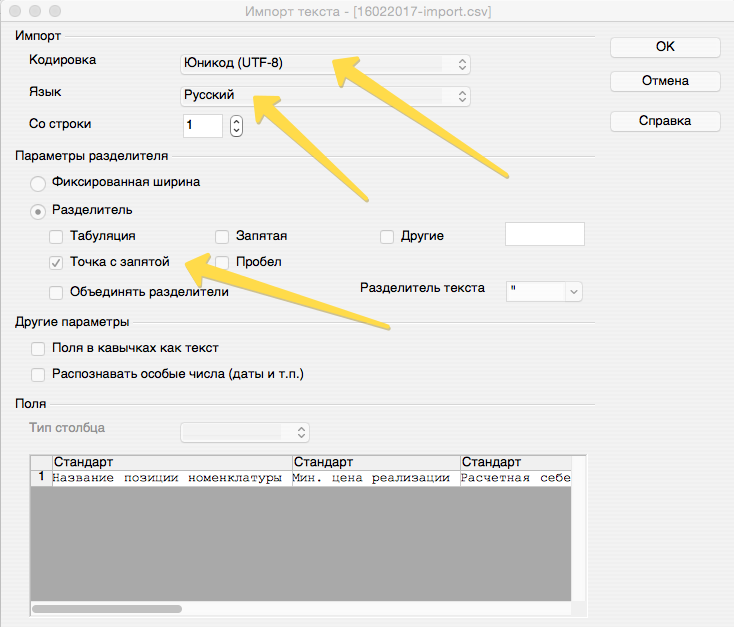Click the Другие separator text field
This screenshot has height=627, width=734.
tap(545, 234)
